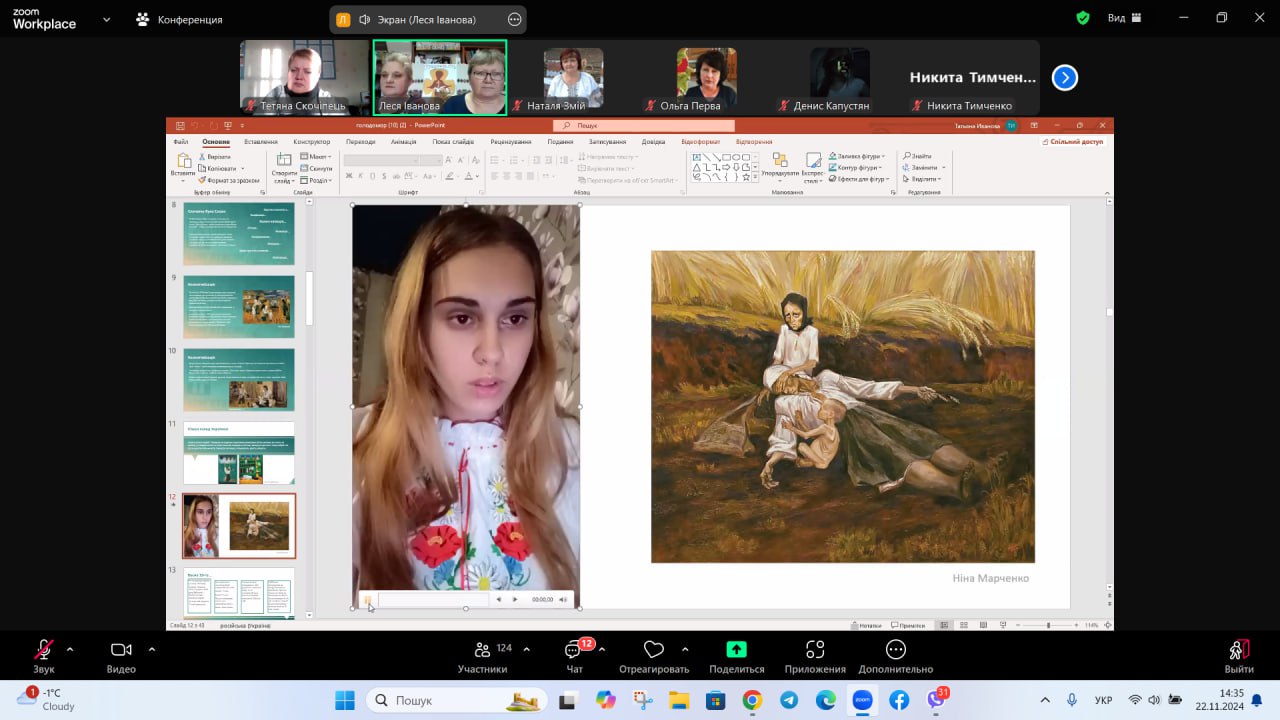Pause the slide video with the pause button
This screenshot has width=1280, height=720.
click(368, 600)
